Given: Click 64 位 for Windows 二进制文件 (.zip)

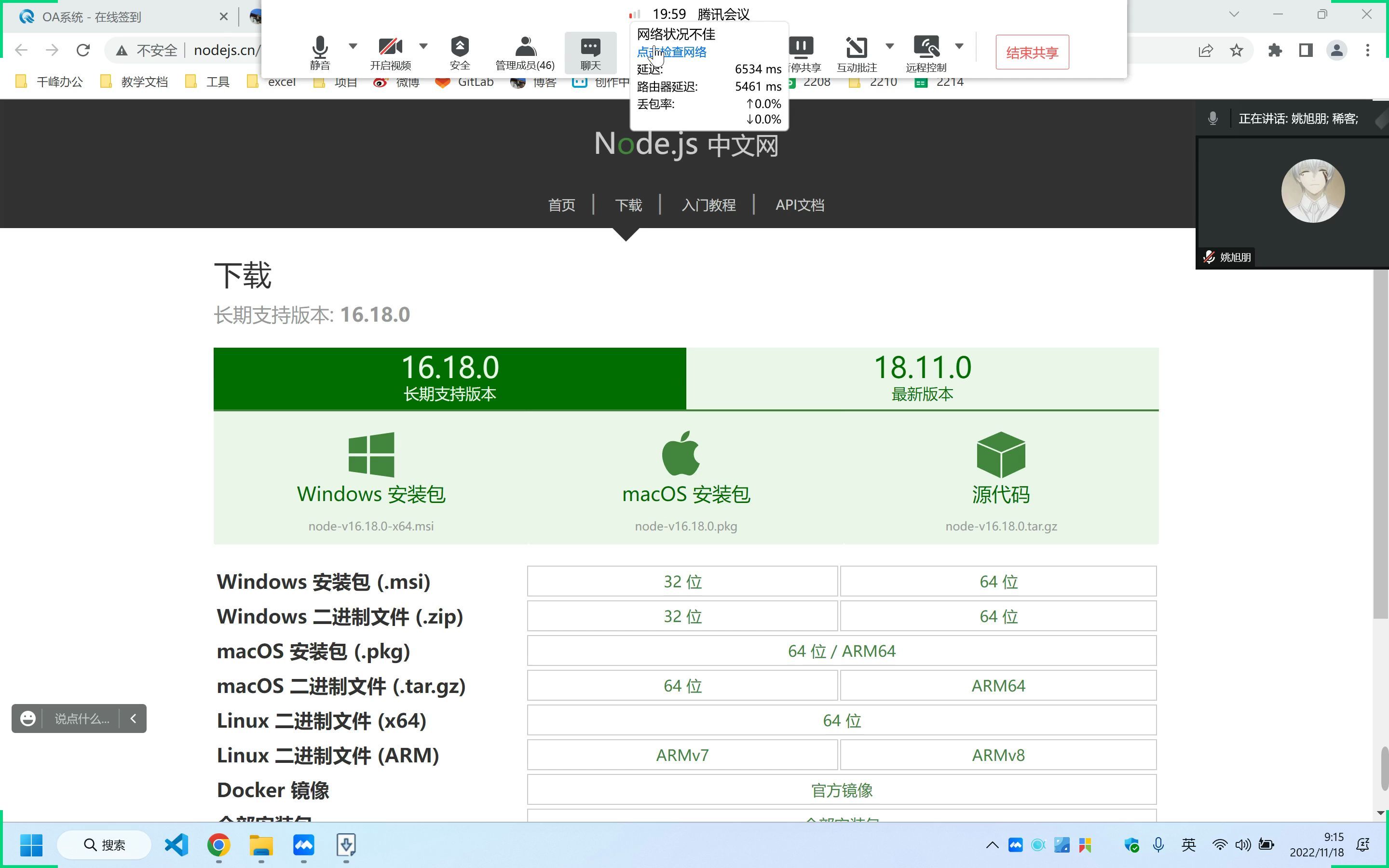Looking at the screenshot, I should coord(998,616).
